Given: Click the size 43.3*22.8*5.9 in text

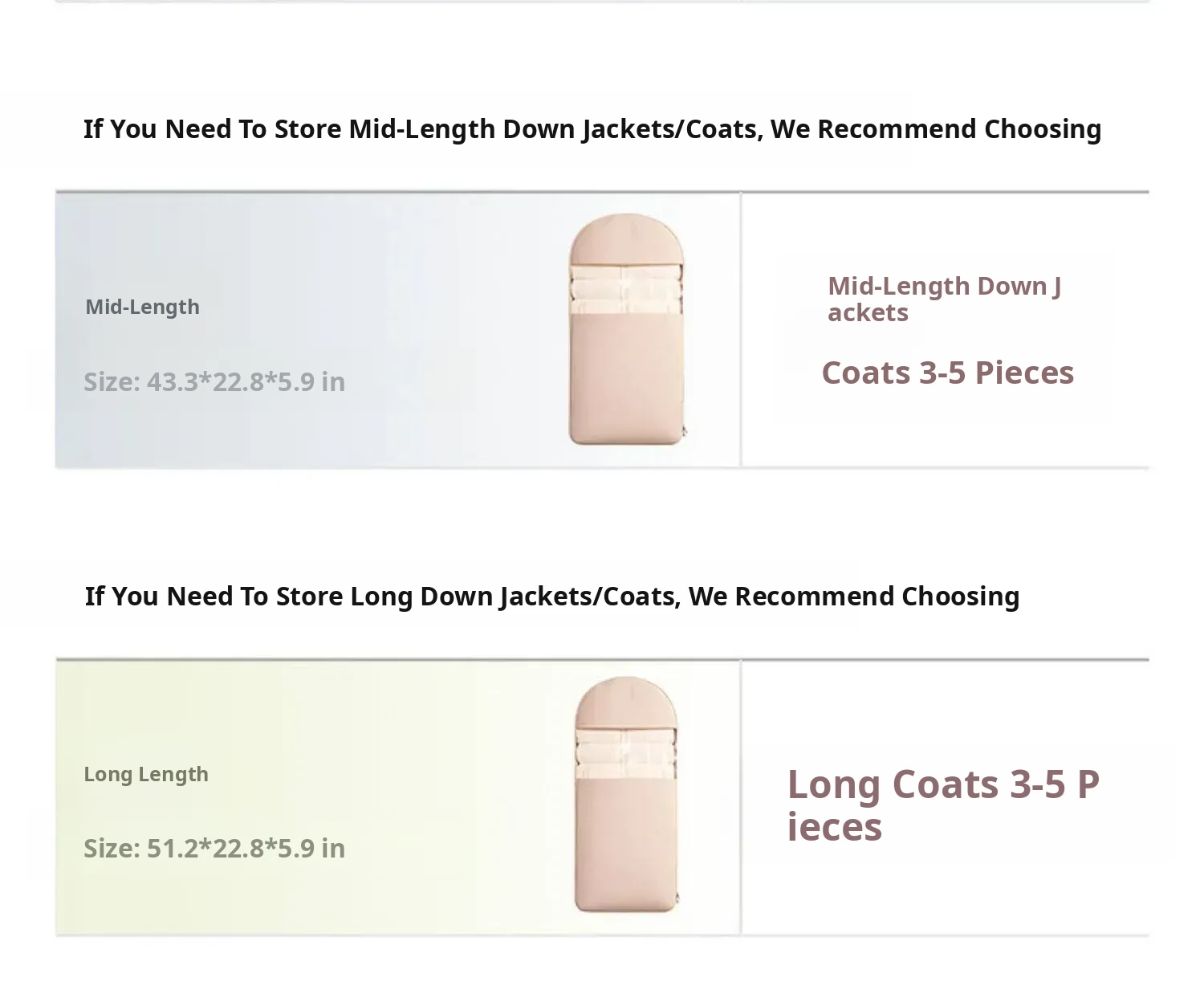Looking at the screenshot, I should point(214,381).
